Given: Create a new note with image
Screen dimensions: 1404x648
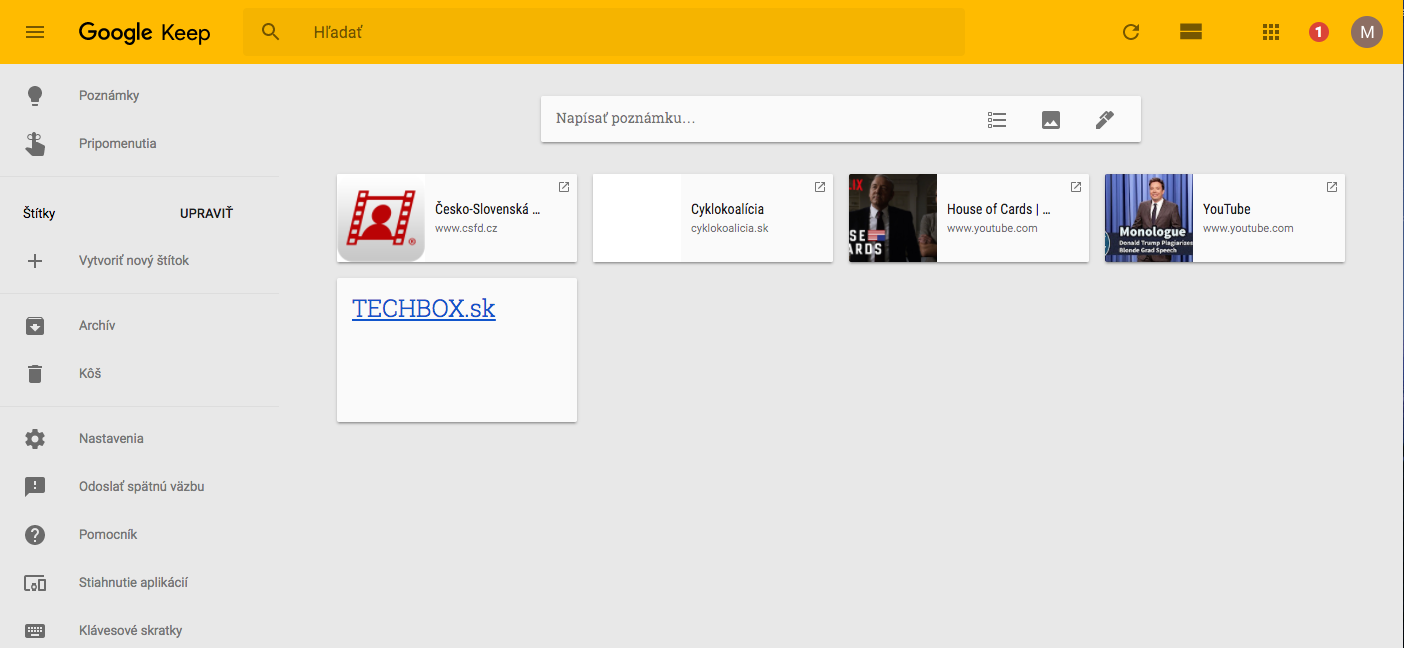Looking at the screenshot, I should 1051,120.
